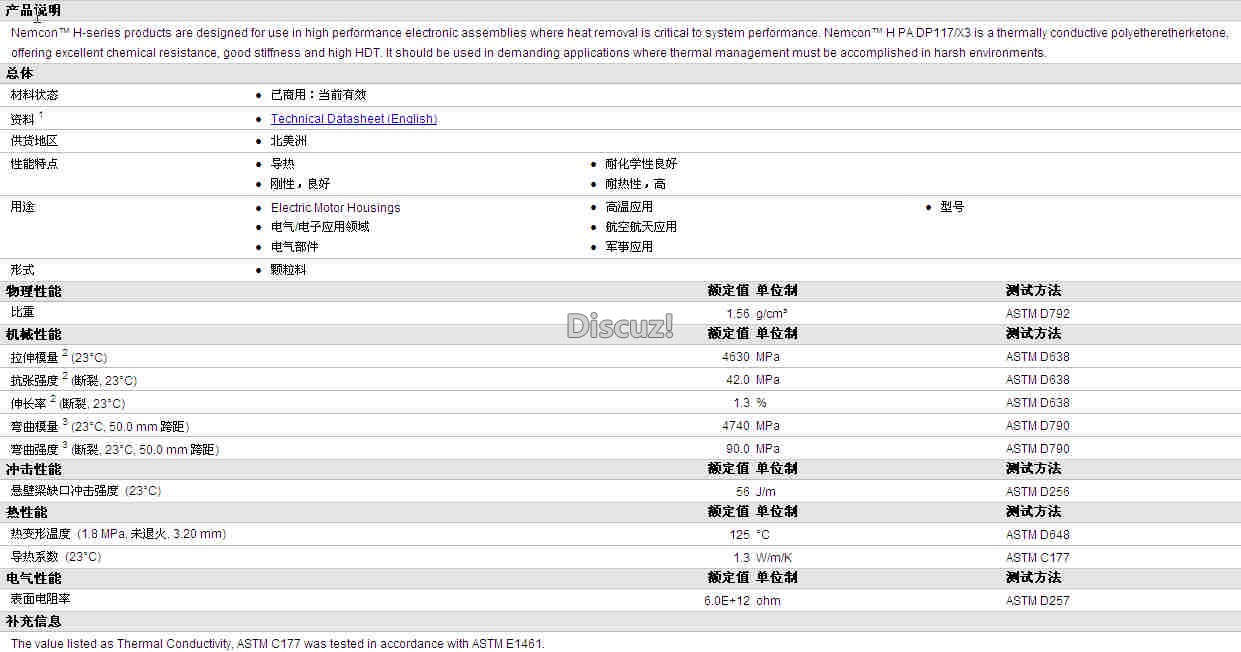Select the 航空航天应用 entry
This screenshot has width=1241, height=652.
641,227
